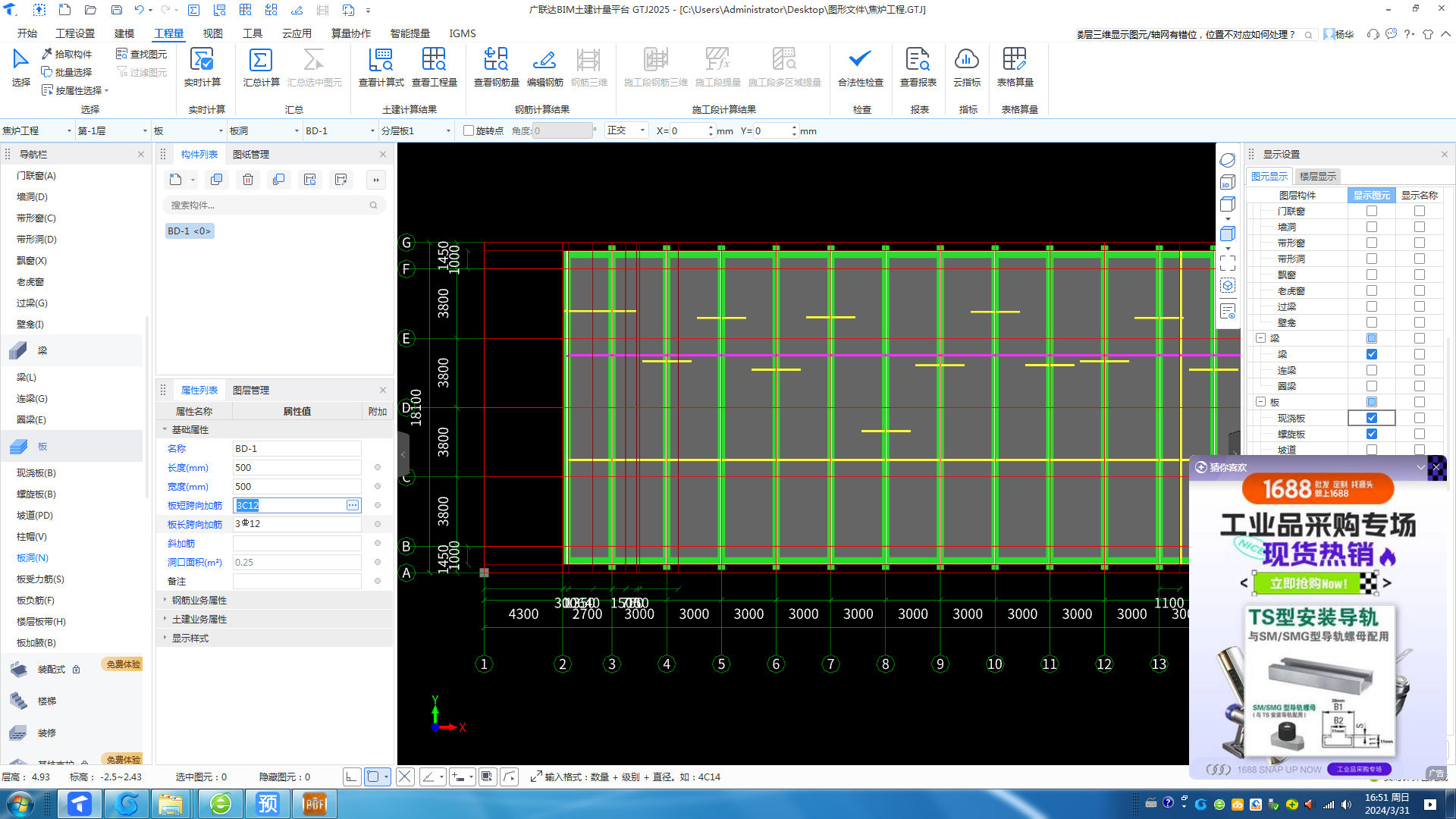The height and width of the screenshot is (819, 1456).
Task: Open 分层板1 dropdown
Action: click(416, 130)
